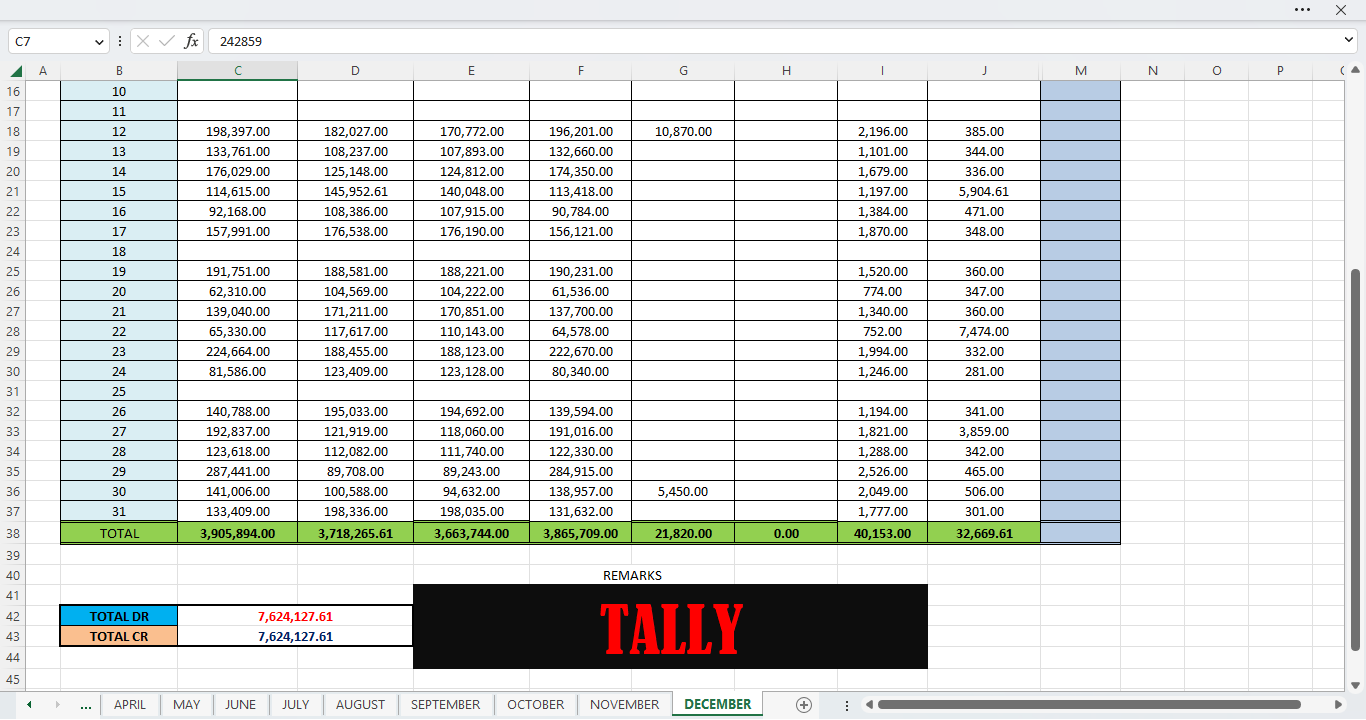Viewport: 1366px width, 720px height.
Task: Add a new sheet with the plus icon
Action: click(x=803, y=705)
